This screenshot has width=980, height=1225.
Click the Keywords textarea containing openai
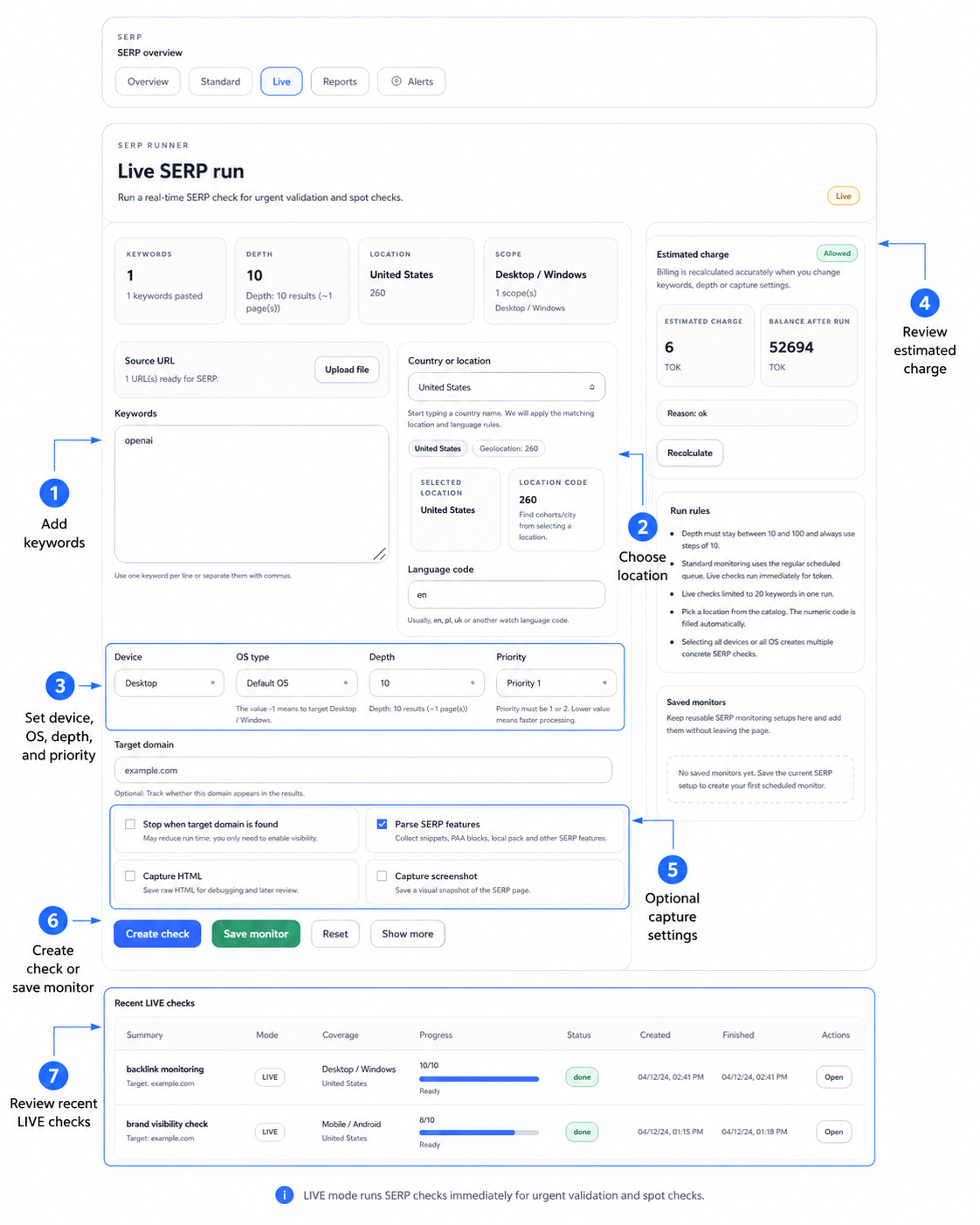coord(252,494)
